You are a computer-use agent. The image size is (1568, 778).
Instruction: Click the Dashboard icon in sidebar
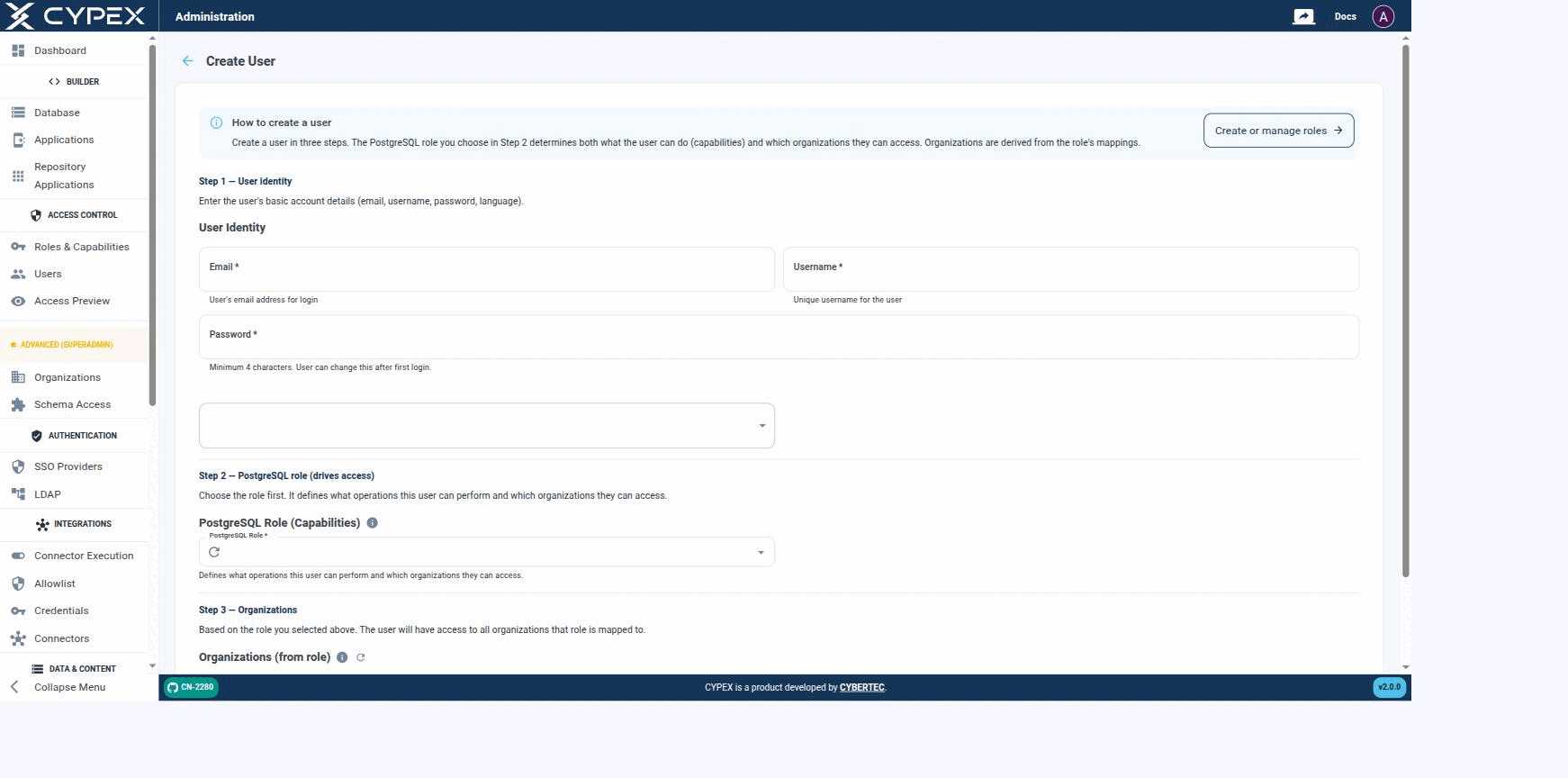coord(18,50)
